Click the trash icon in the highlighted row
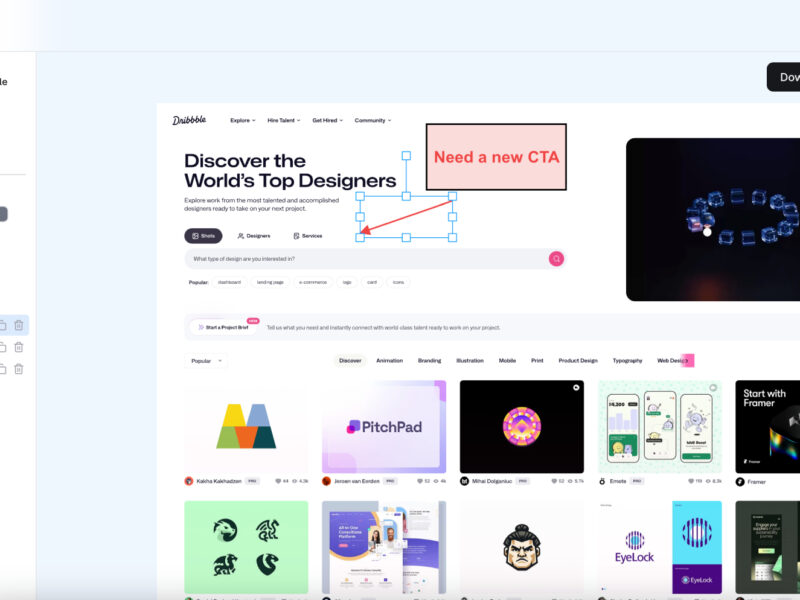The width and height of the screenshot is (800, 600). pos(19,325)
